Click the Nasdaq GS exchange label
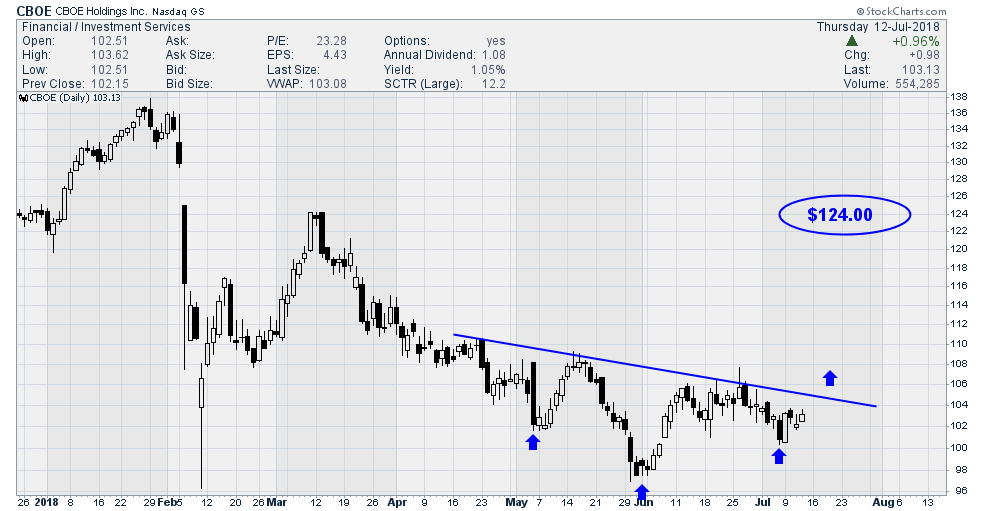 178,11
